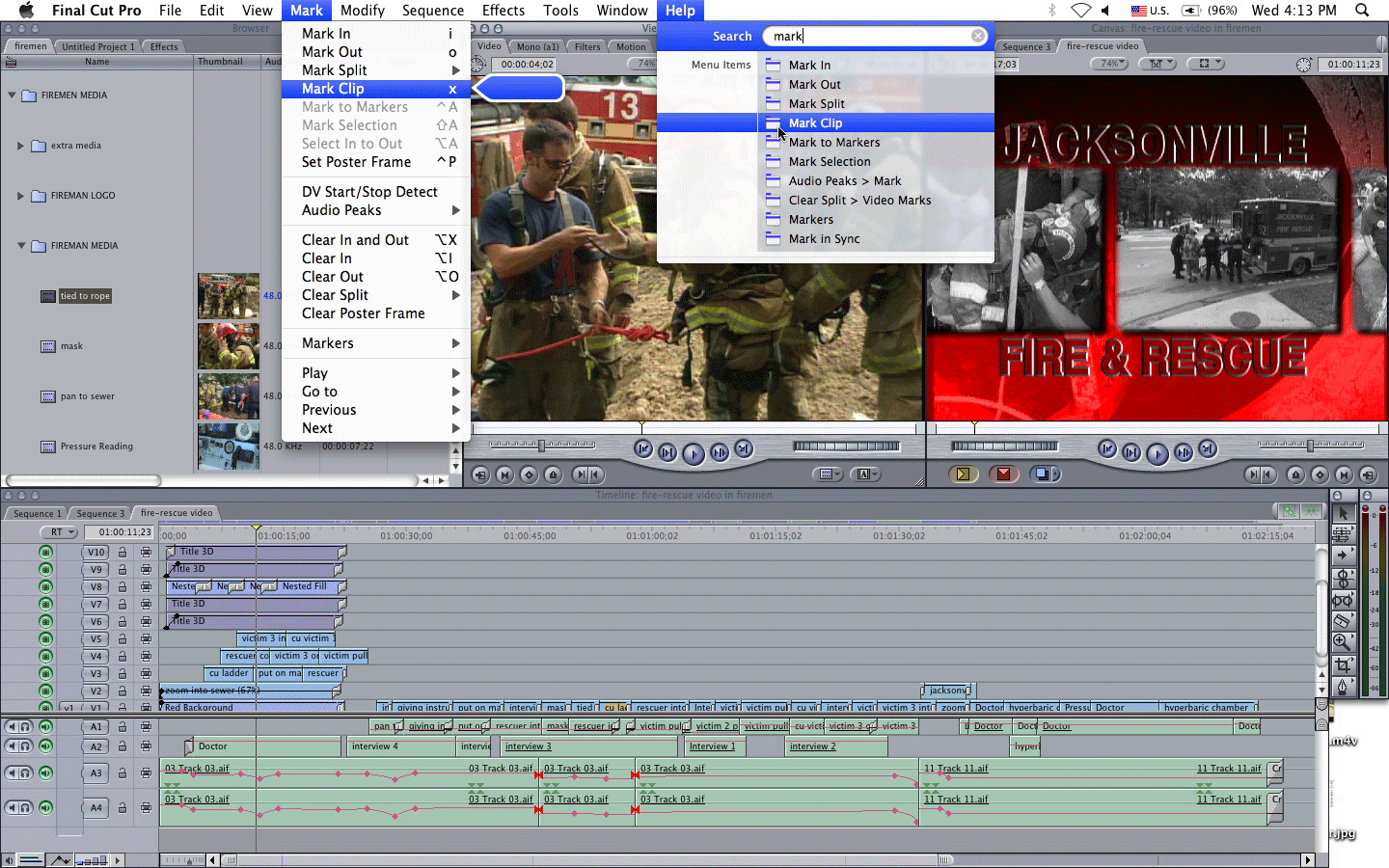Select the Crop tool in tool palette
The height and width of the screenshot is (868, 1389).
point(1342,665)
